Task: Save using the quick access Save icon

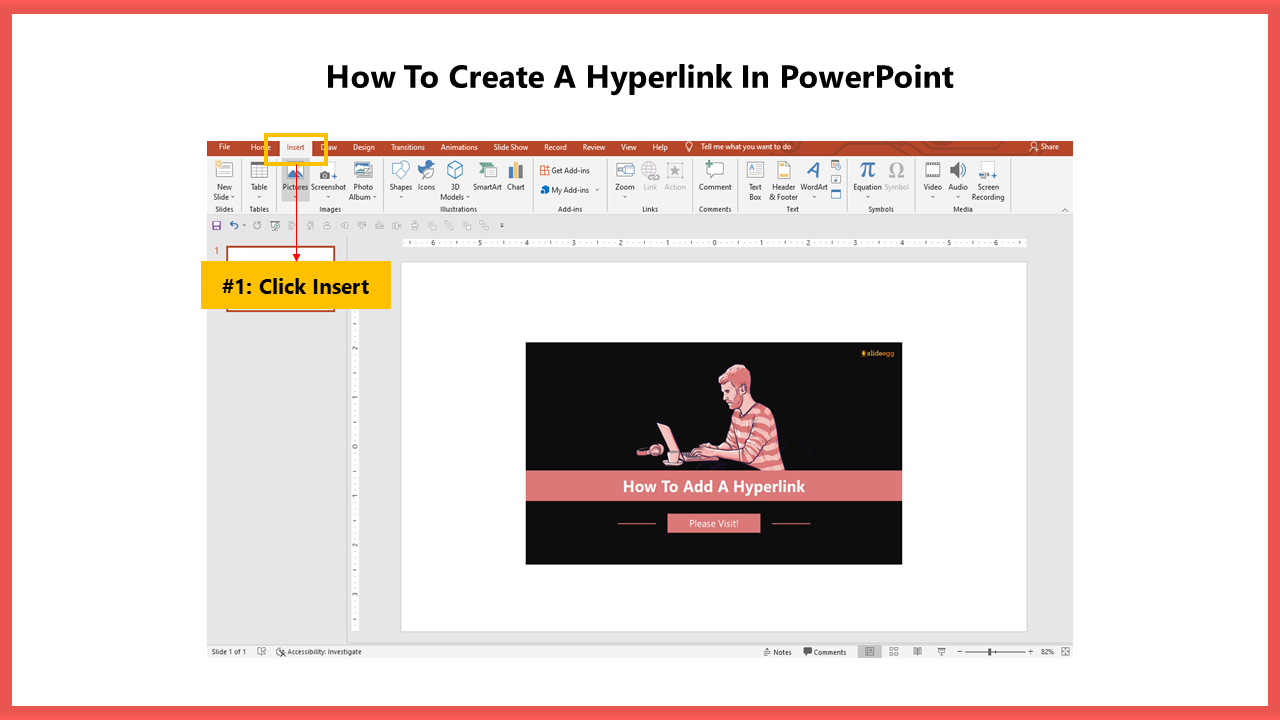Action: pos(217,226)
